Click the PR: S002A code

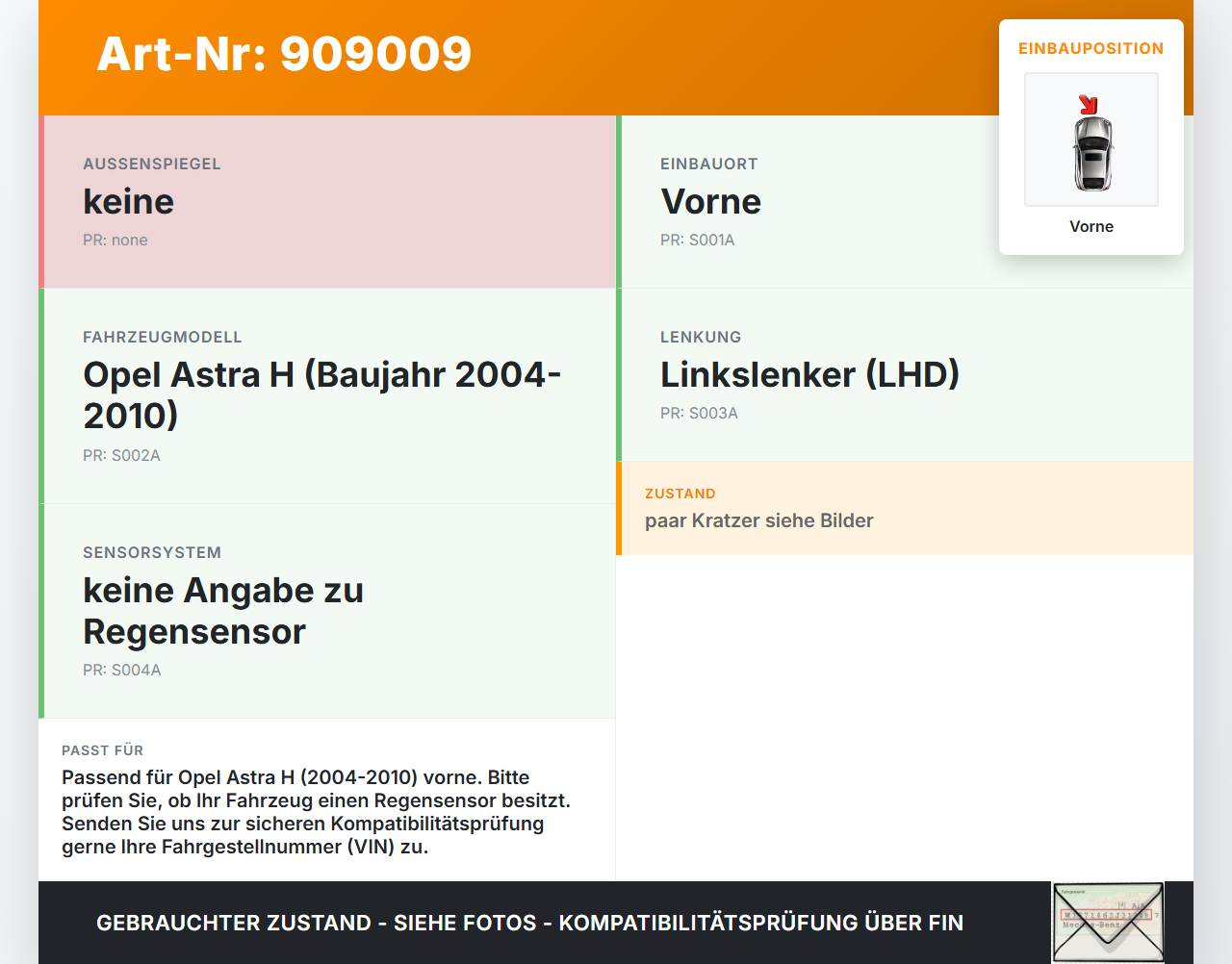tap(122, 455)
